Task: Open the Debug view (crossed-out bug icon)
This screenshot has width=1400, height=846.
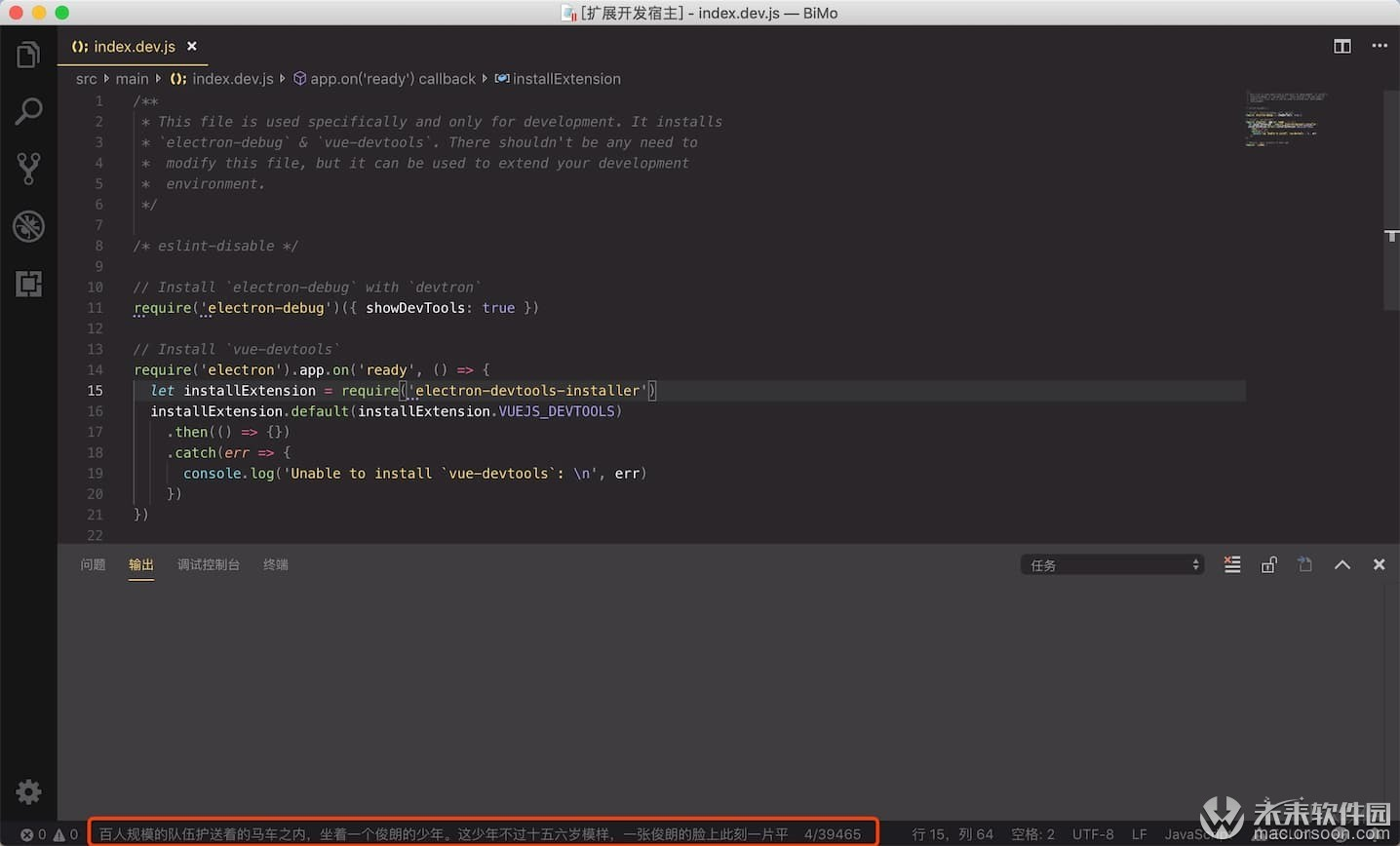Action: pyautogui.click(x=28, y=226)
